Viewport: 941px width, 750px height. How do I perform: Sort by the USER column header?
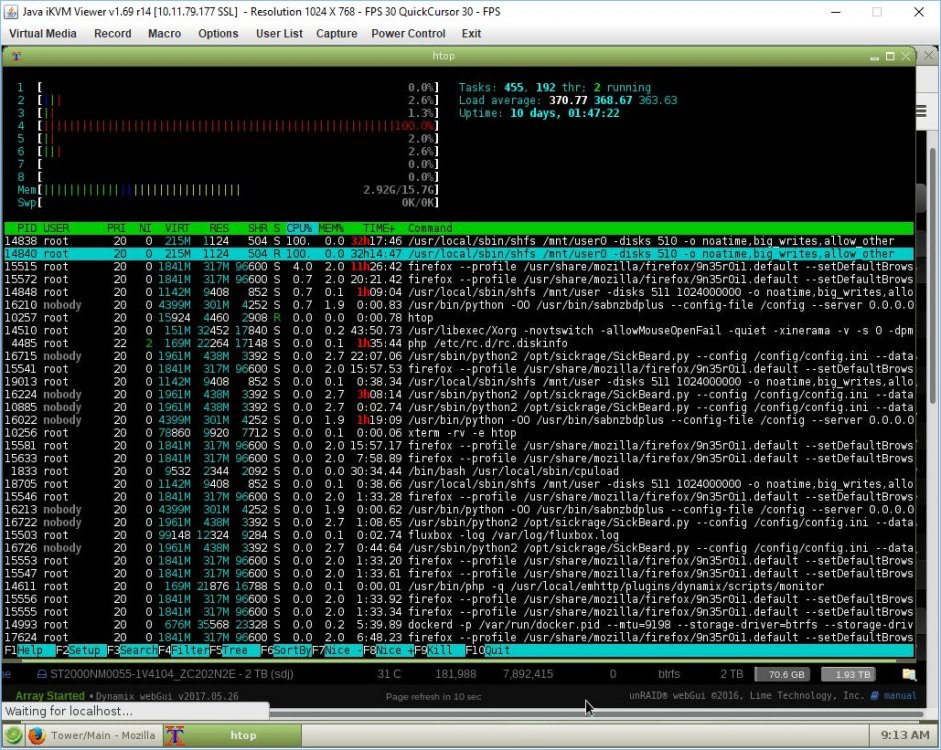(x=56, y=229)
